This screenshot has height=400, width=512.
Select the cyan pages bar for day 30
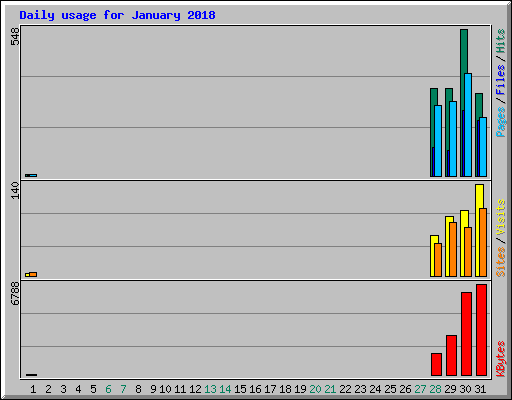click(468, 125)
